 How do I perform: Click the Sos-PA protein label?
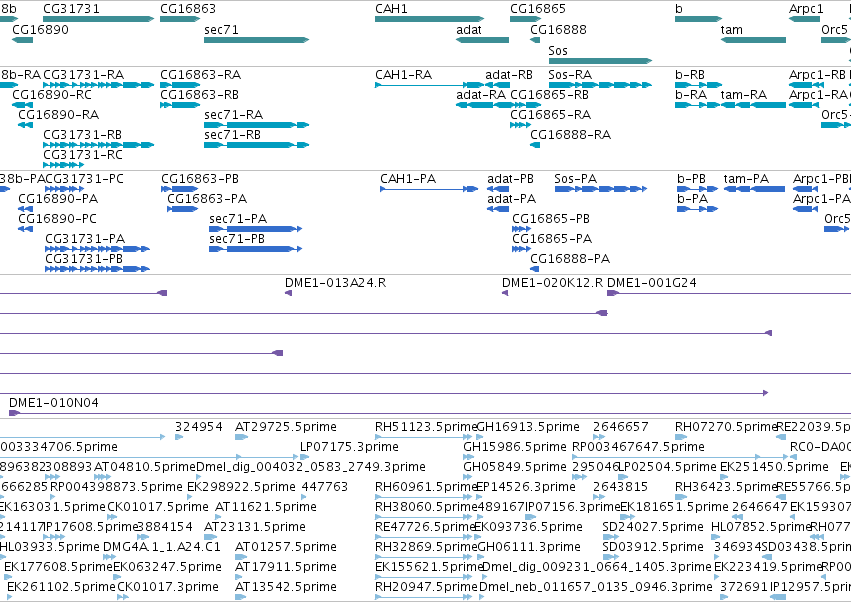(x=575, y=179)
